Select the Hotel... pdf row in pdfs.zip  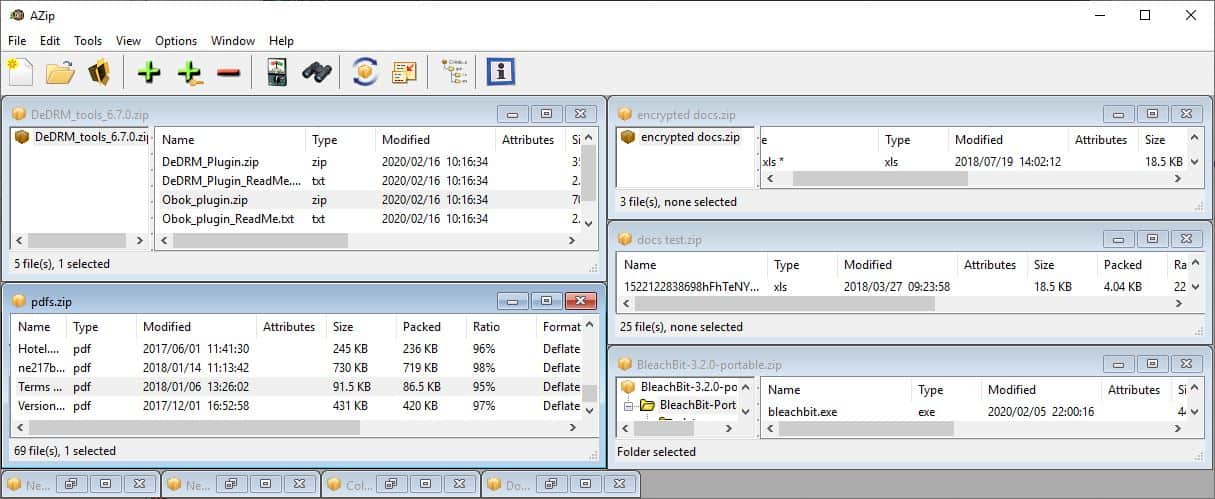point(296,349)
